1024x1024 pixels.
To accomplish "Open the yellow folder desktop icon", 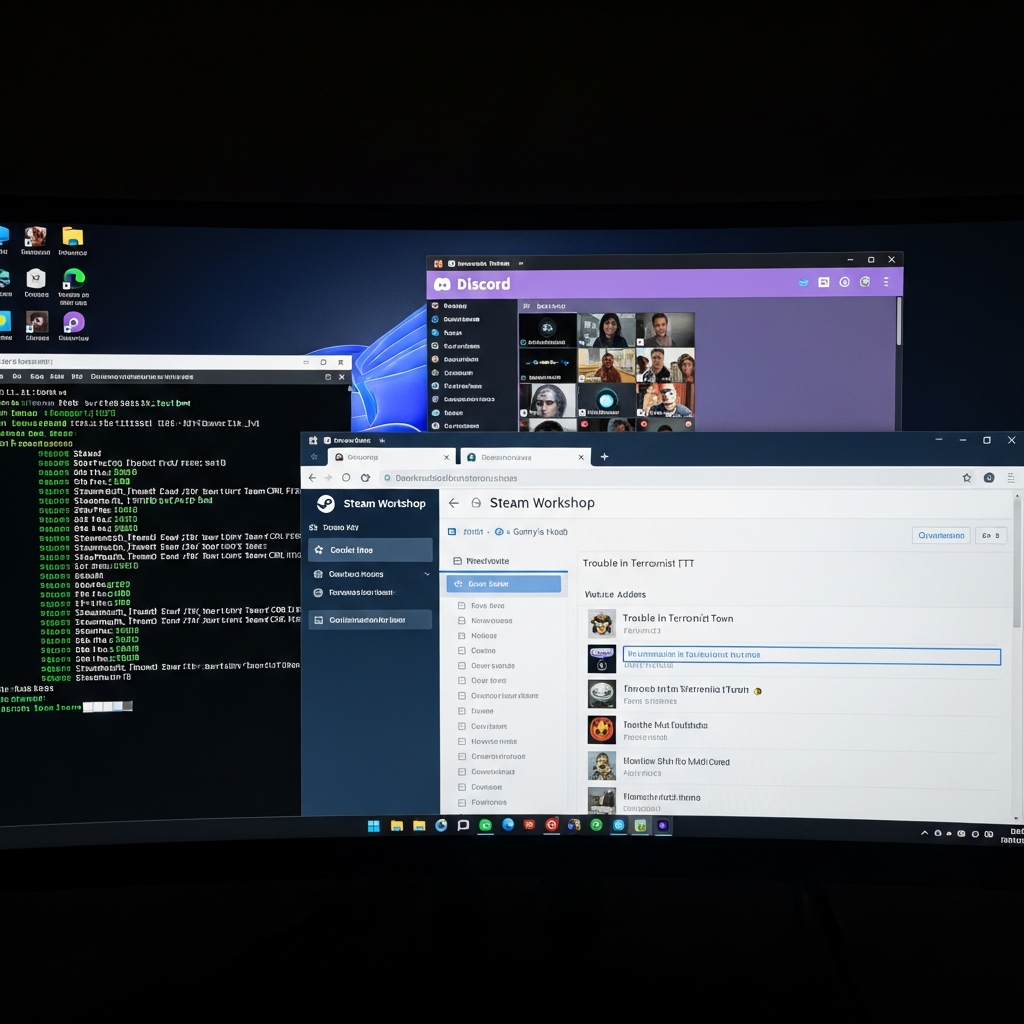I will (72, 236).
